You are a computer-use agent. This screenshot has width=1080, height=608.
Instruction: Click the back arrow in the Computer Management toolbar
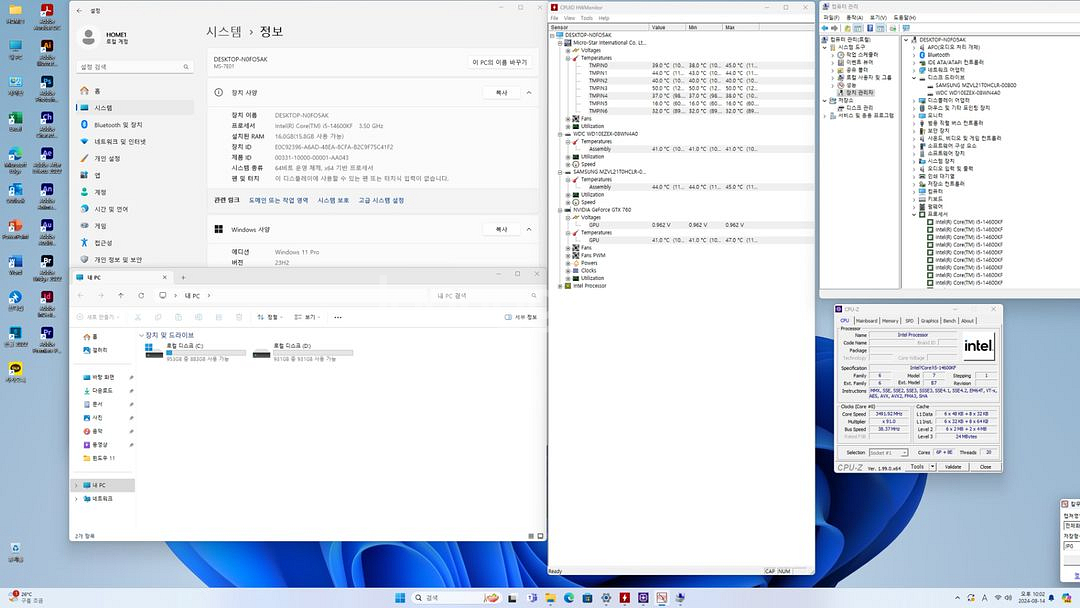pos(825,28)
